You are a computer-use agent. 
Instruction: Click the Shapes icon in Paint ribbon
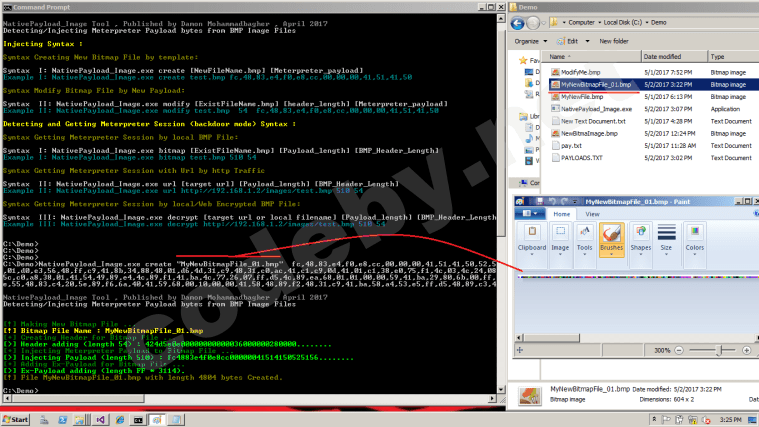[x=640, y=232]
